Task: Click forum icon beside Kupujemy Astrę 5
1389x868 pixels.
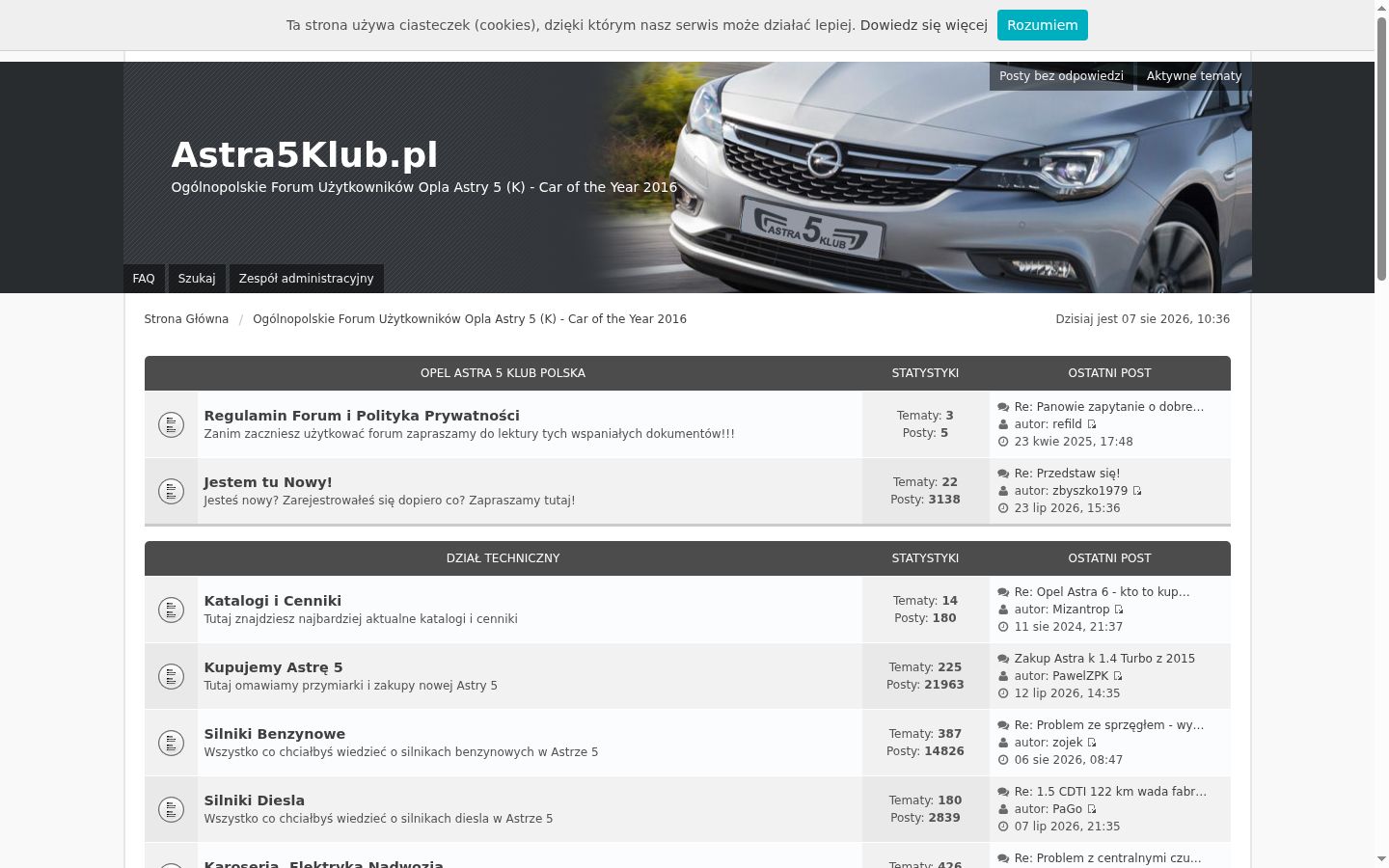Action: click(x=171, y=676)
